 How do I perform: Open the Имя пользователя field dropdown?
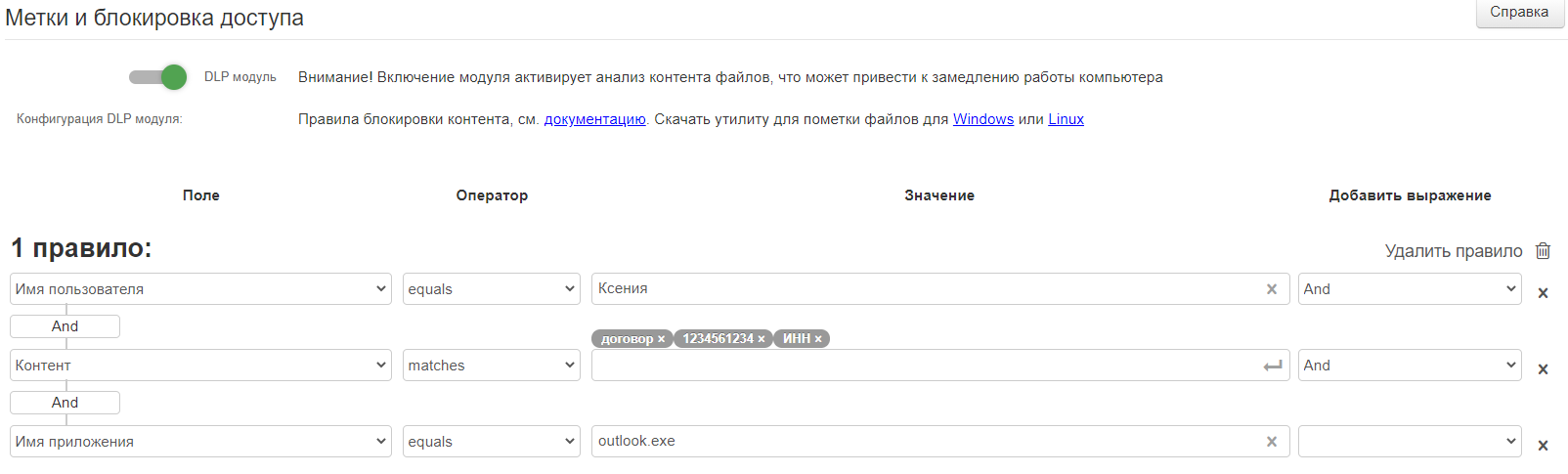[x=200, y=289]
